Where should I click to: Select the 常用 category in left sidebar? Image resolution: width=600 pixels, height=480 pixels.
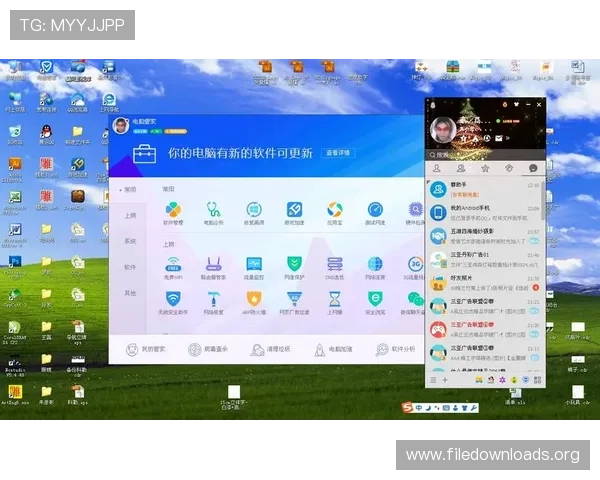pyautogui.click(x=130, y=189)
